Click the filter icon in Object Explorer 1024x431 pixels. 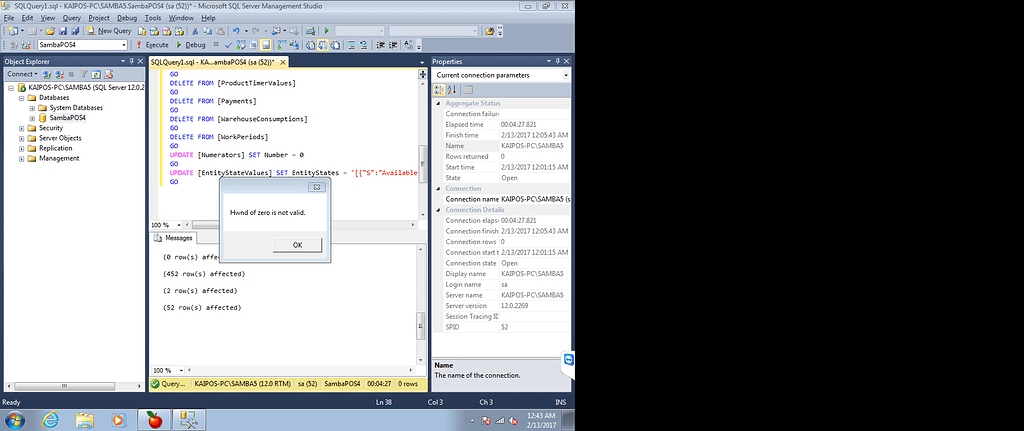click(84, 74)
